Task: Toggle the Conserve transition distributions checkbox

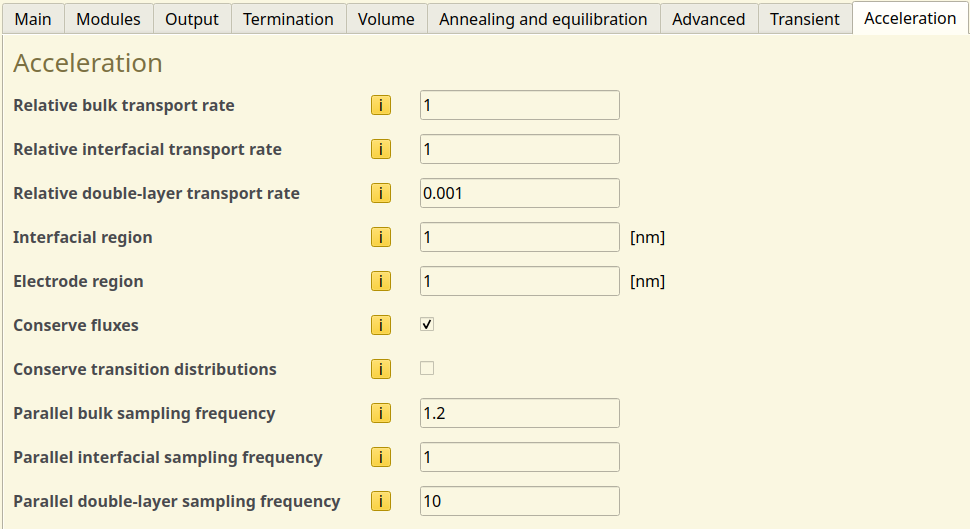Action: (x=427, y=369)
